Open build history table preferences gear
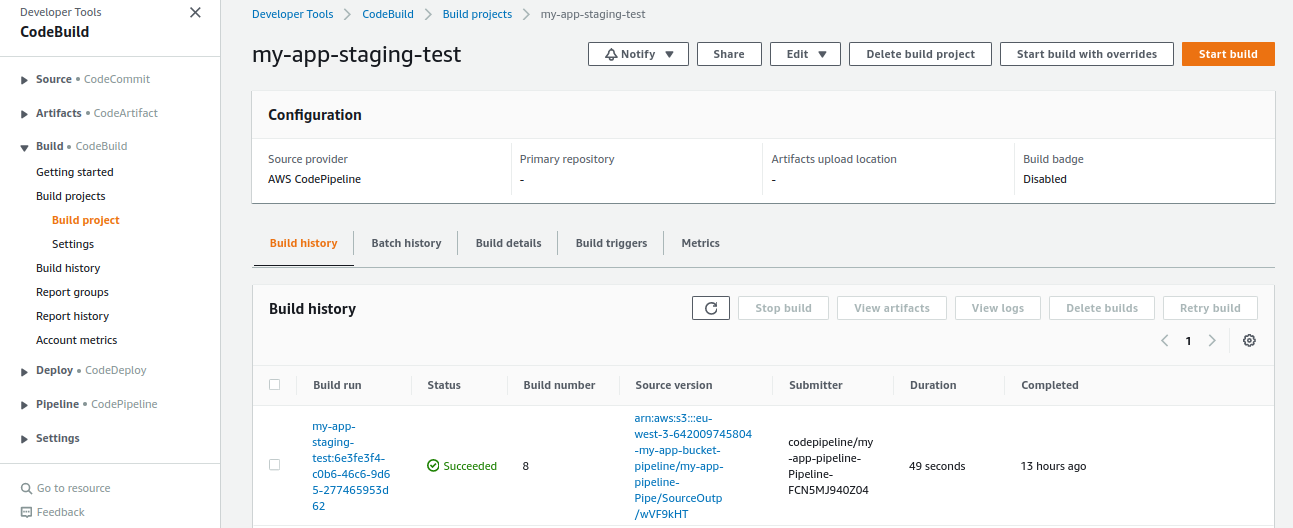Viewport: 1293px width, 528px height. [1249, 341]
